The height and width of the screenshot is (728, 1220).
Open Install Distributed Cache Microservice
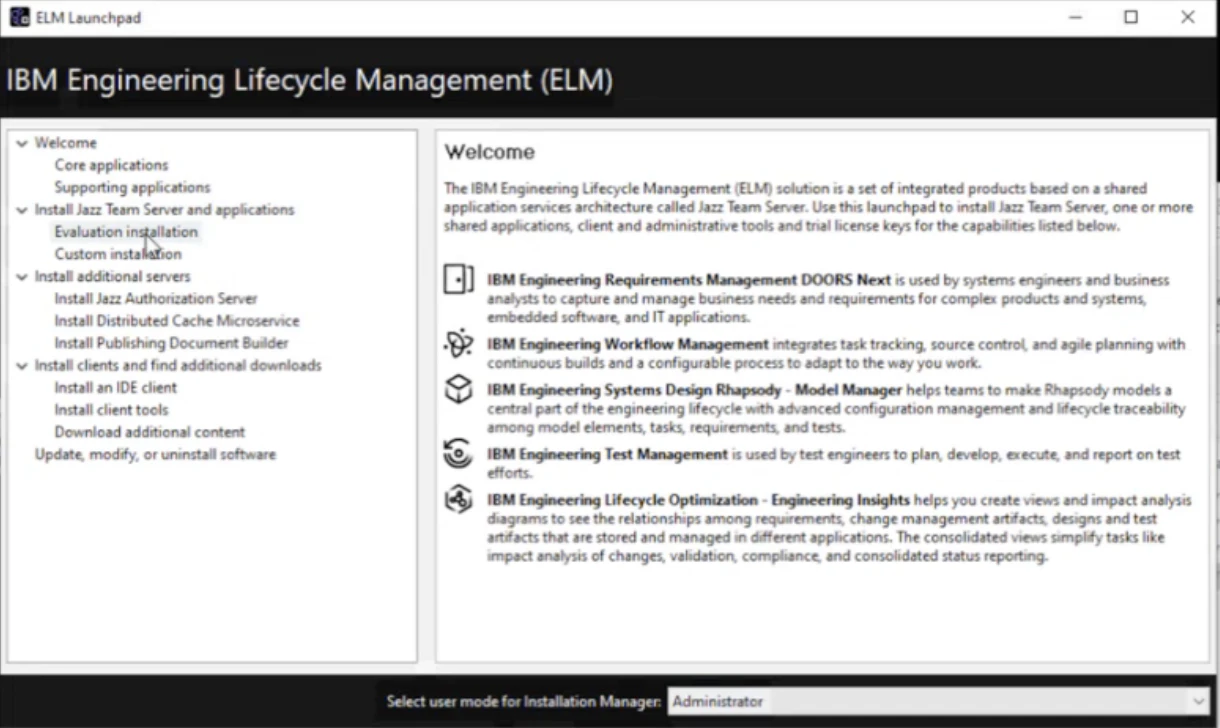click(177, 321)
